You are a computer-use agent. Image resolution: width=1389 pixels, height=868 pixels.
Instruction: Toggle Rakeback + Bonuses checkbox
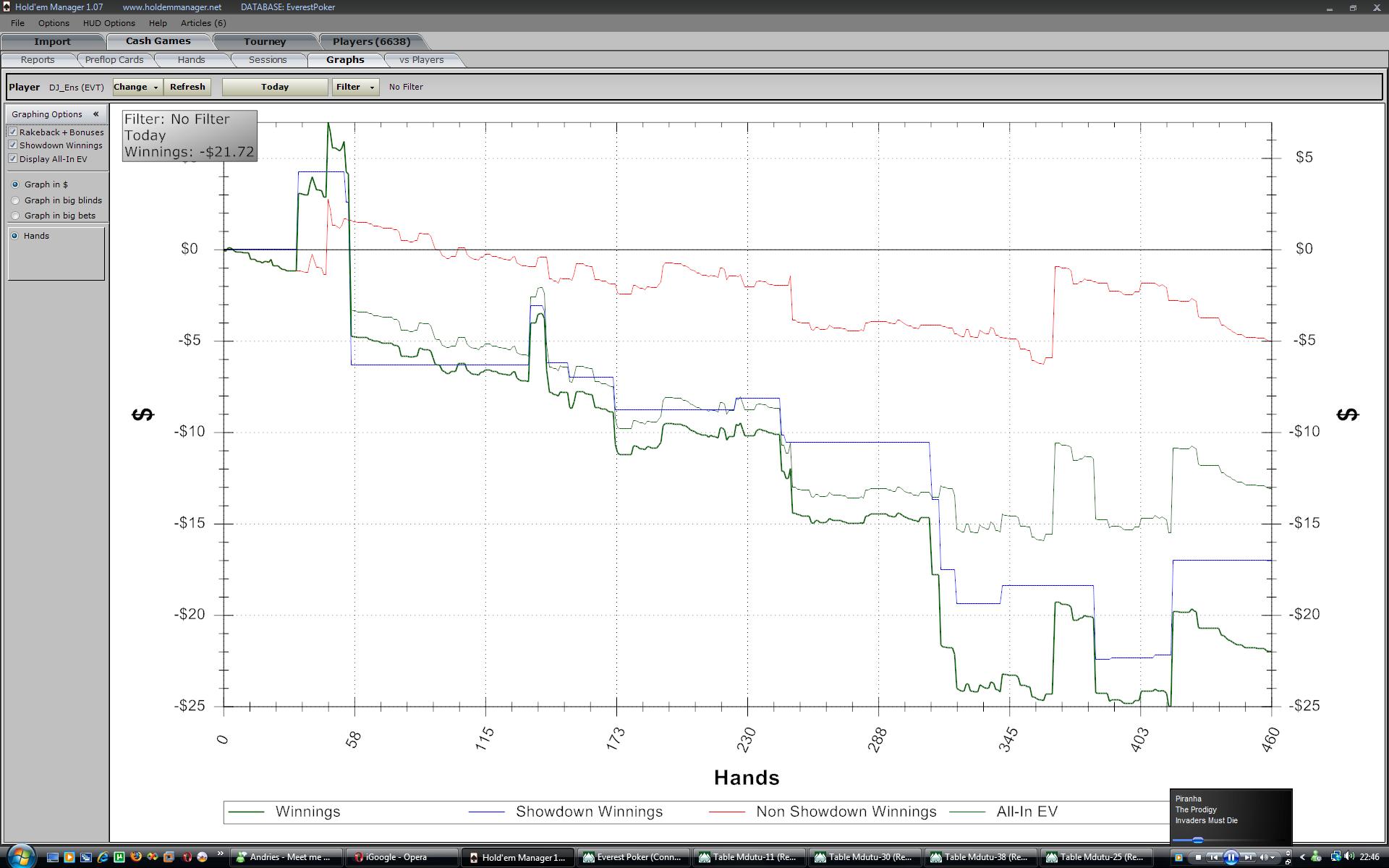tap(12, 132)
